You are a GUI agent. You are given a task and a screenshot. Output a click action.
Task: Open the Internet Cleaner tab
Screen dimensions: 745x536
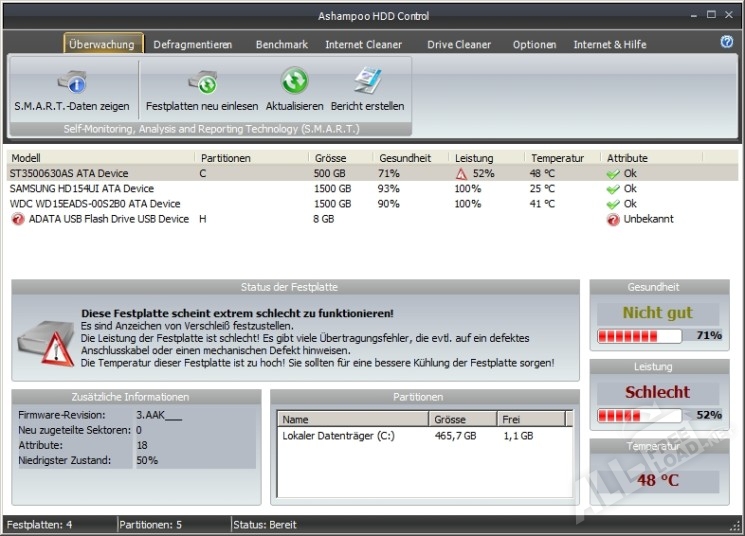click(363, 44)
